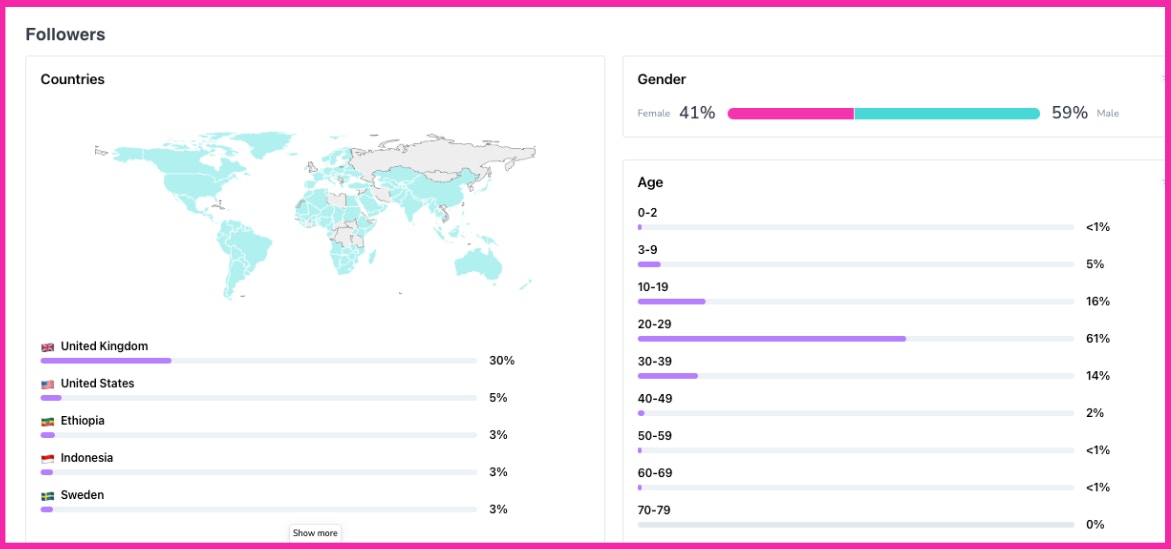This screenshot has height=549, width=1171.
Task: Click the teal Male segment of gender bar
Action: [947, 113]
